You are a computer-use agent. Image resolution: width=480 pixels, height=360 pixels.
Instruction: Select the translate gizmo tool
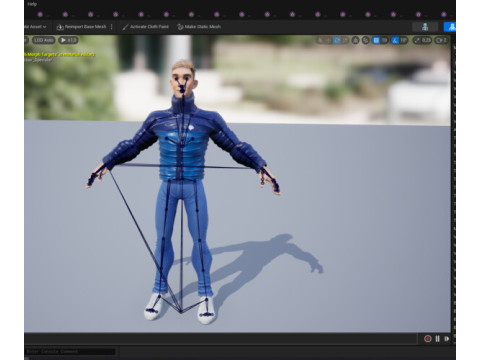click(x=328, y=40)
